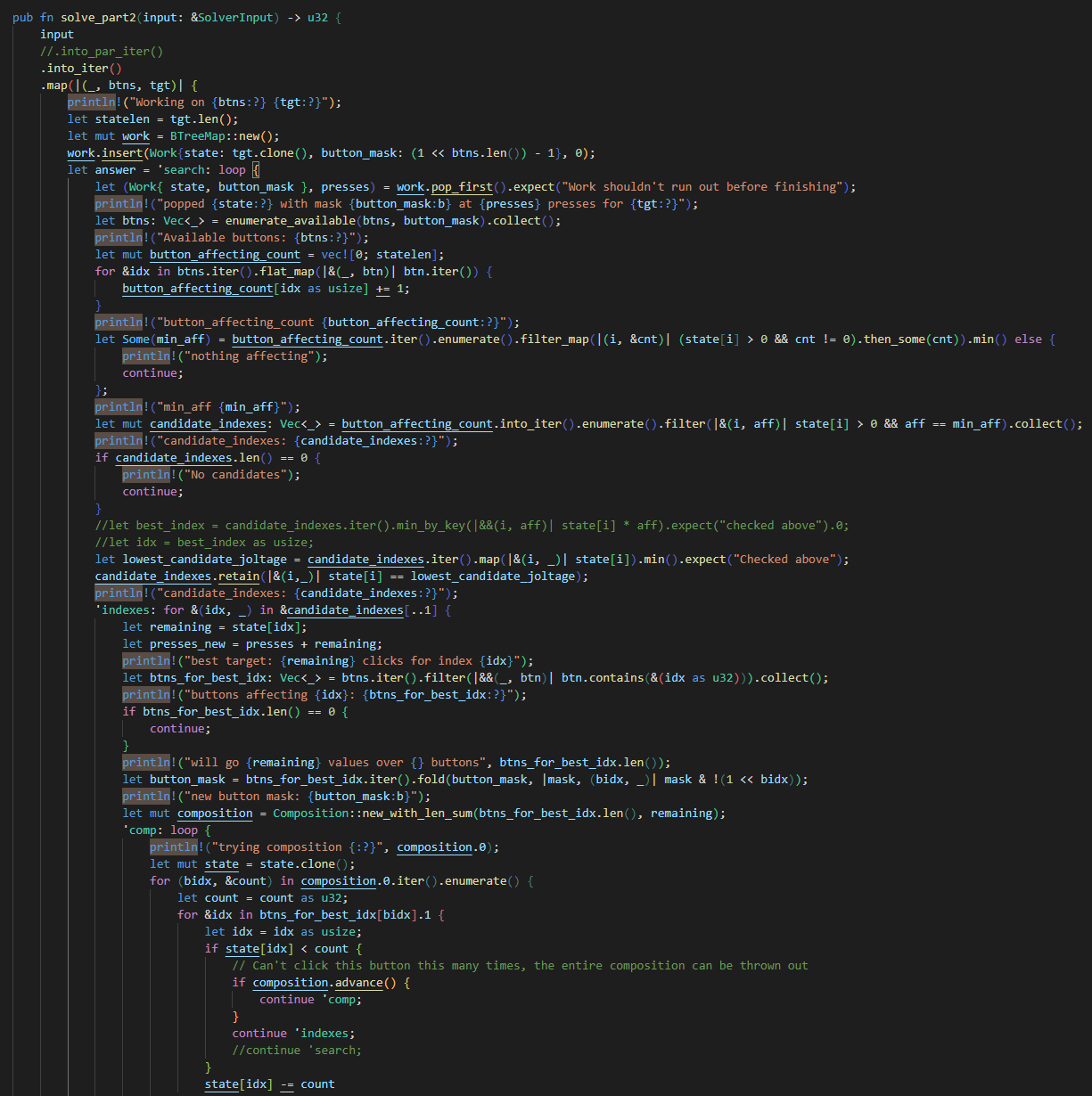This screenshot has height=1096, width=1092.
Task: Click the let statelen = tgt.len() line
Action: [153, 119]
